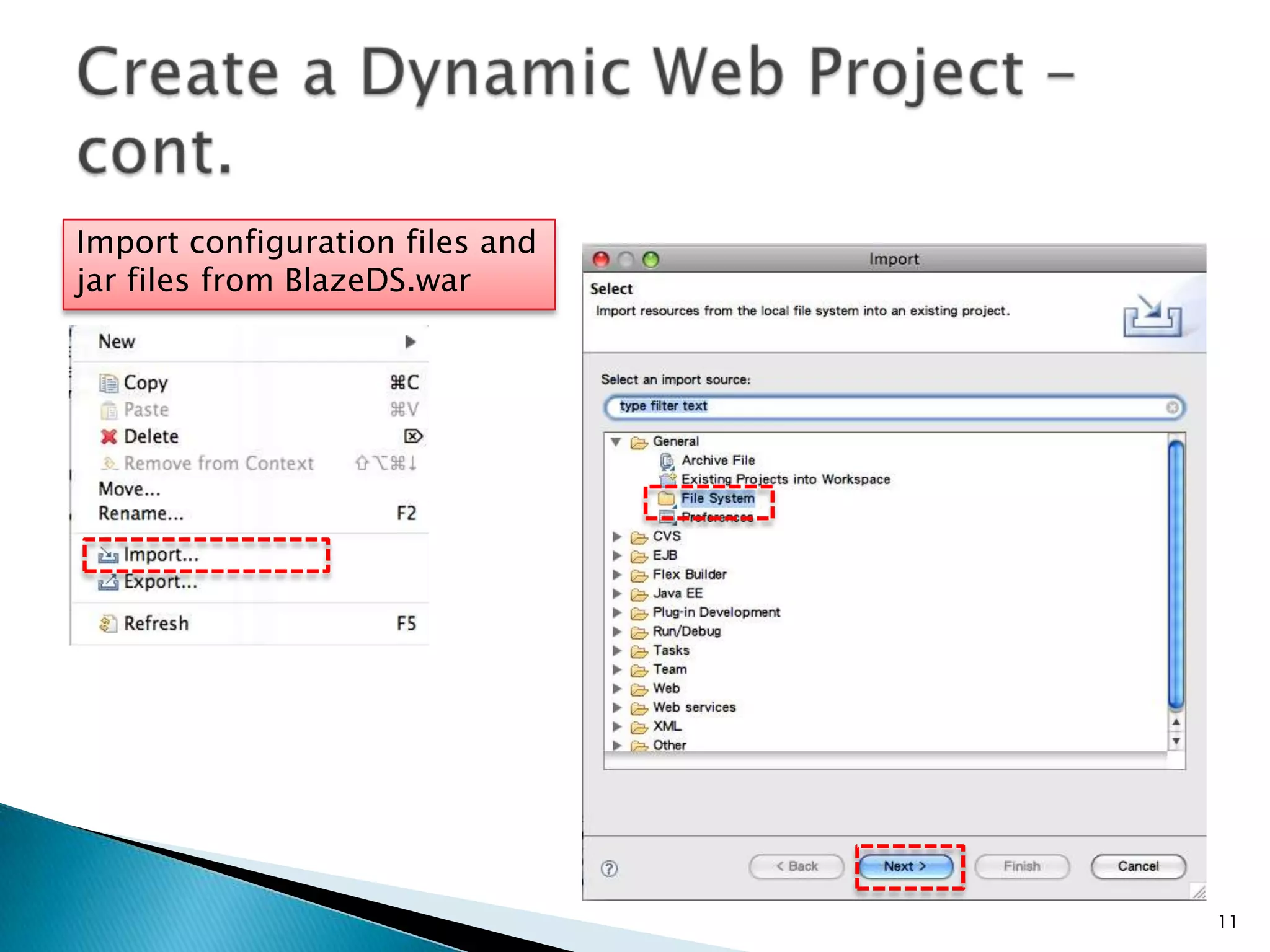Choose Import... from the context menu
The height and width of the screenshot is (952, 1270).
251,555
